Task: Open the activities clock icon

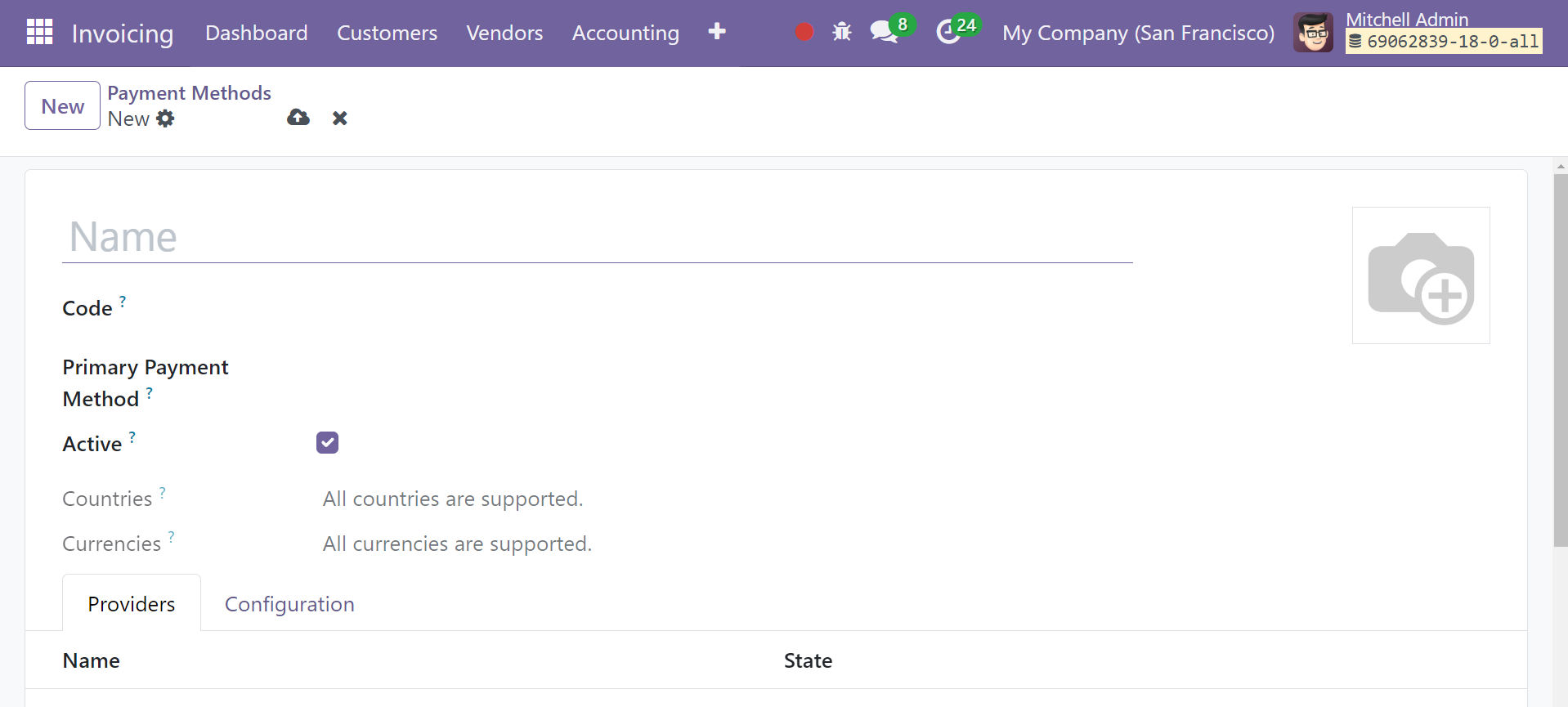Action: pos(948,32)
